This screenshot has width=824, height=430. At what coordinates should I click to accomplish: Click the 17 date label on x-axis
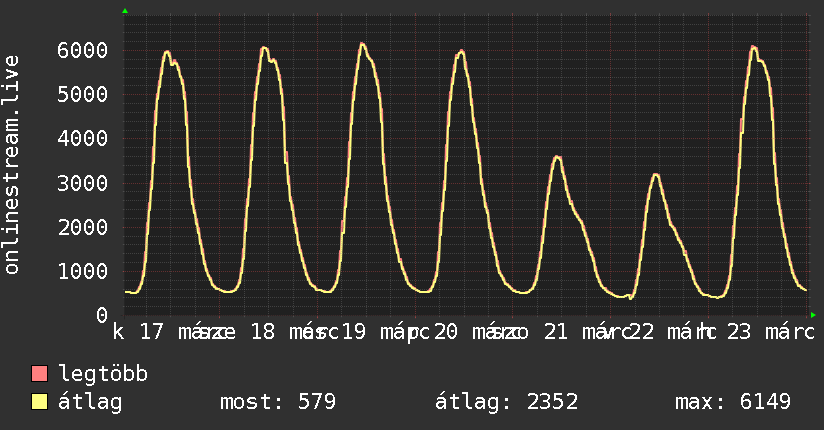pyautogui.click(x=152, y=332)
